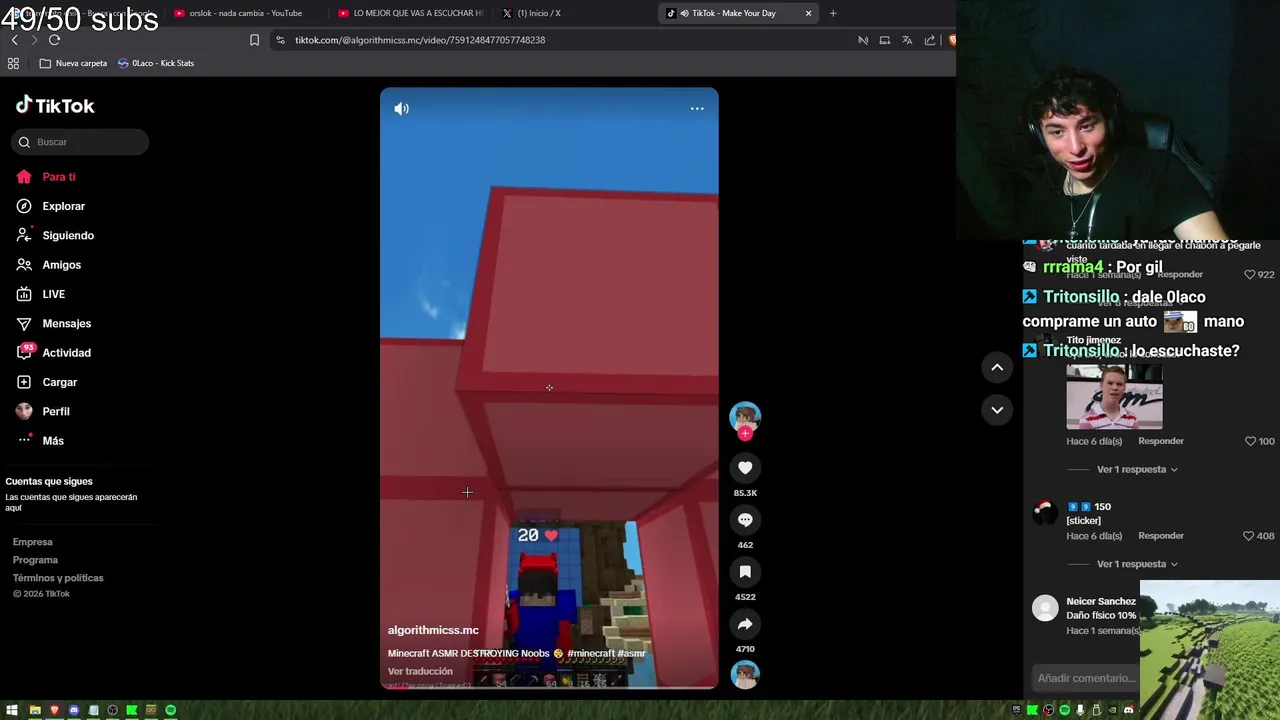Viewport: 1280px width, 720px height.
Task: Bookmark this page from the address bar
Action: pos(254,40)
